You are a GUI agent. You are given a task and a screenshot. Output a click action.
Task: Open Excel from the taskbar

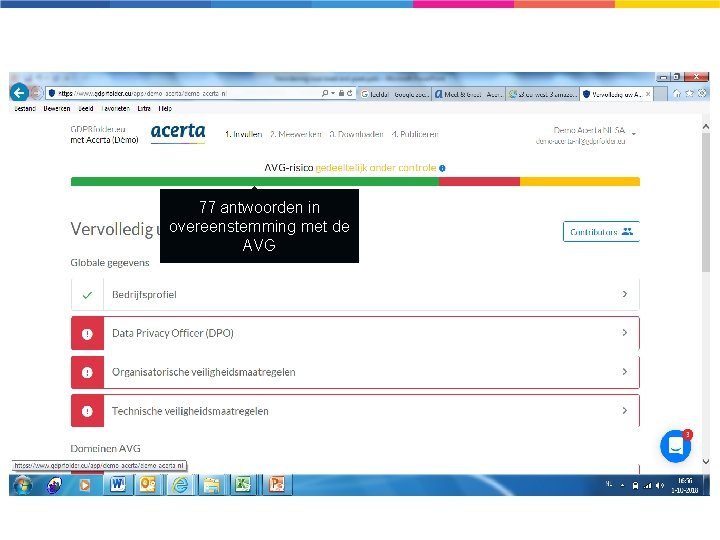click(243, 484)
